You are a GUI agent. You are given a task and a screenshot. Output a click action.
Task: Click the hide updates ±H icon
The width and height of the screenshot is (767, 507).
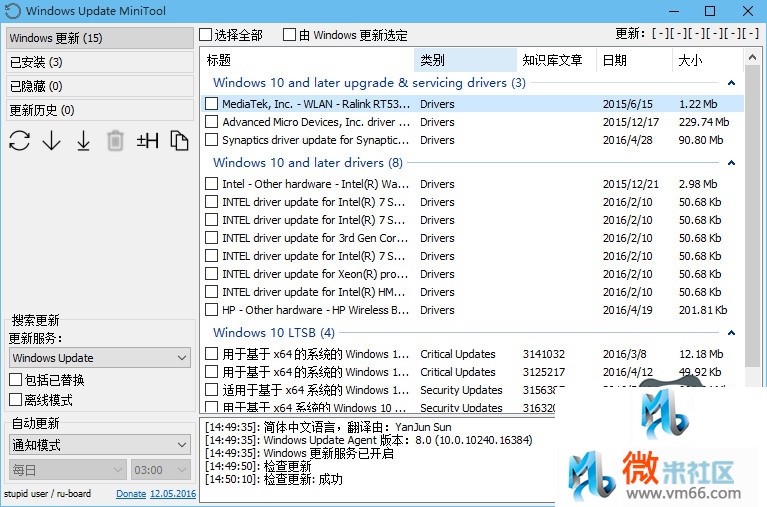tap(147, 141)
